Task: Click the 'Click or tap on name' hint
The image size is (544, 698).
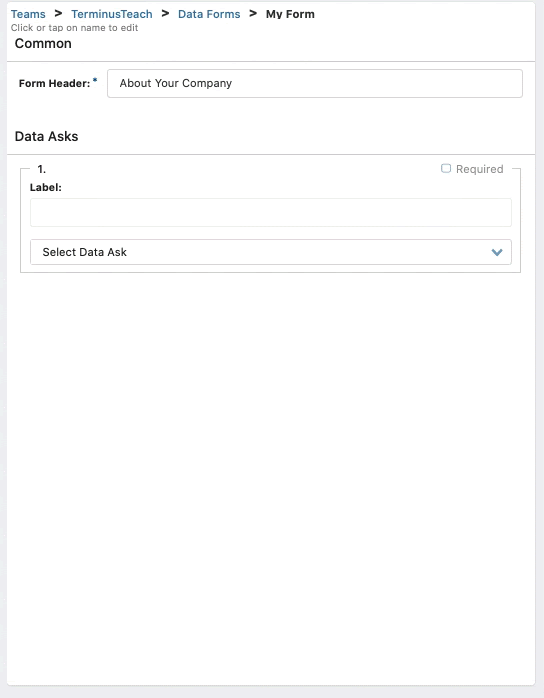Action: click(74, 28)
